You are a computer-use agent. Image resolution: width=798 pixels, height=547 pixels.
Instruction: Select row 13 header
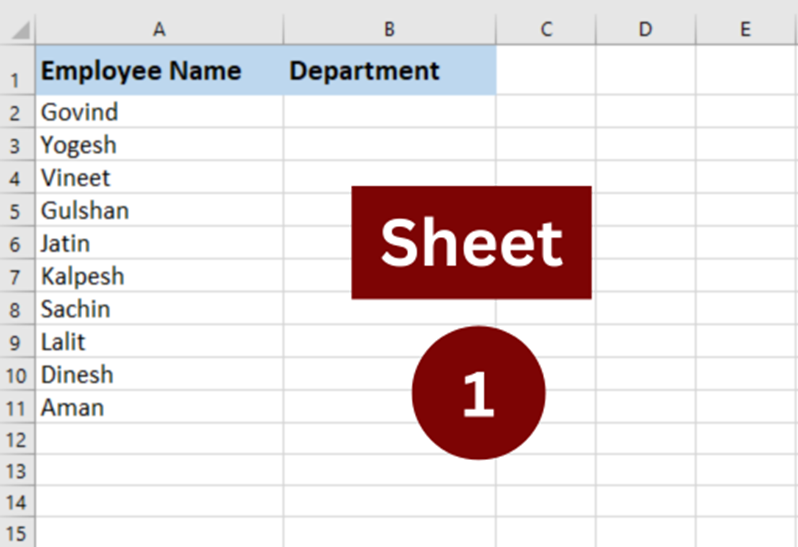click(x=17, y=470)
